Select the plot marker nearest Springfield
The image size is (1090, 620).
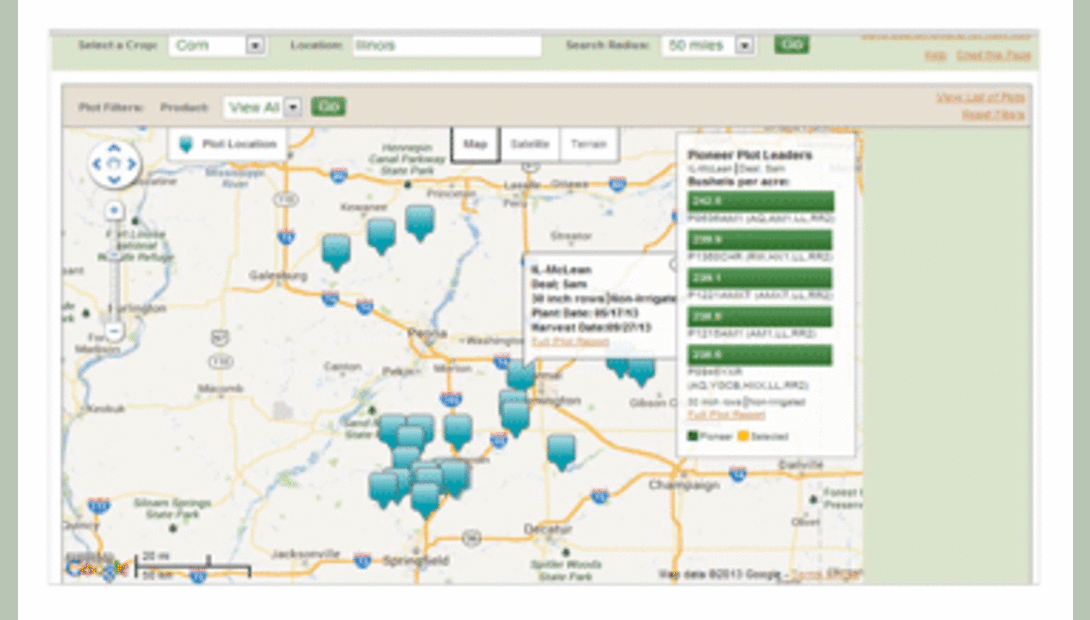pyautogui.click(x=425, y=500)
